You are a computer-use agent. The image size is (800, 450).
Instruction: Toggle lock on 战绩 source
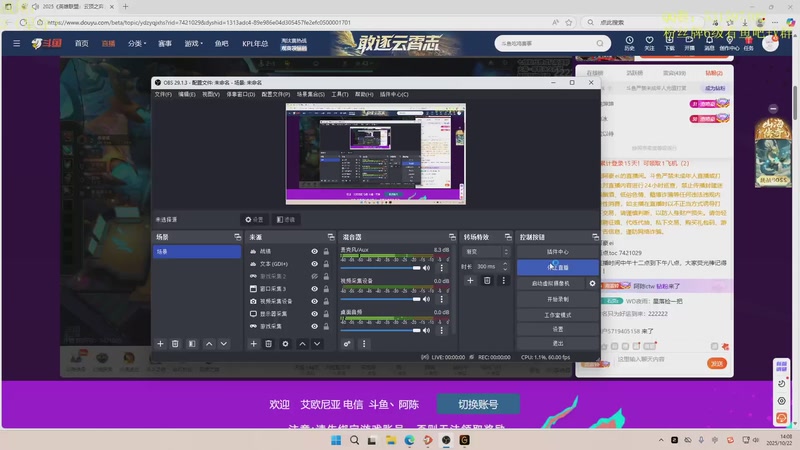(x=326, y=252)
